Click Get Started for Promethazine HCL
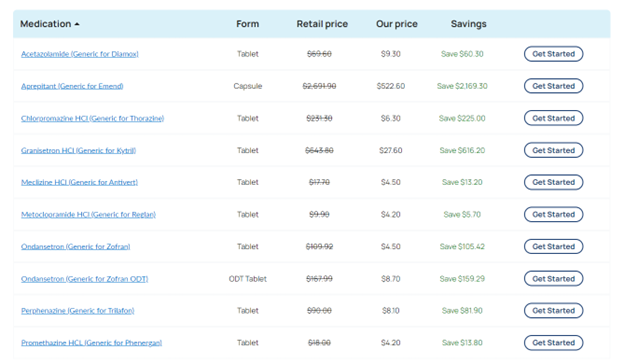Viewport: 624px width, 364px height. pyautogui.click(x=554, y=343)
